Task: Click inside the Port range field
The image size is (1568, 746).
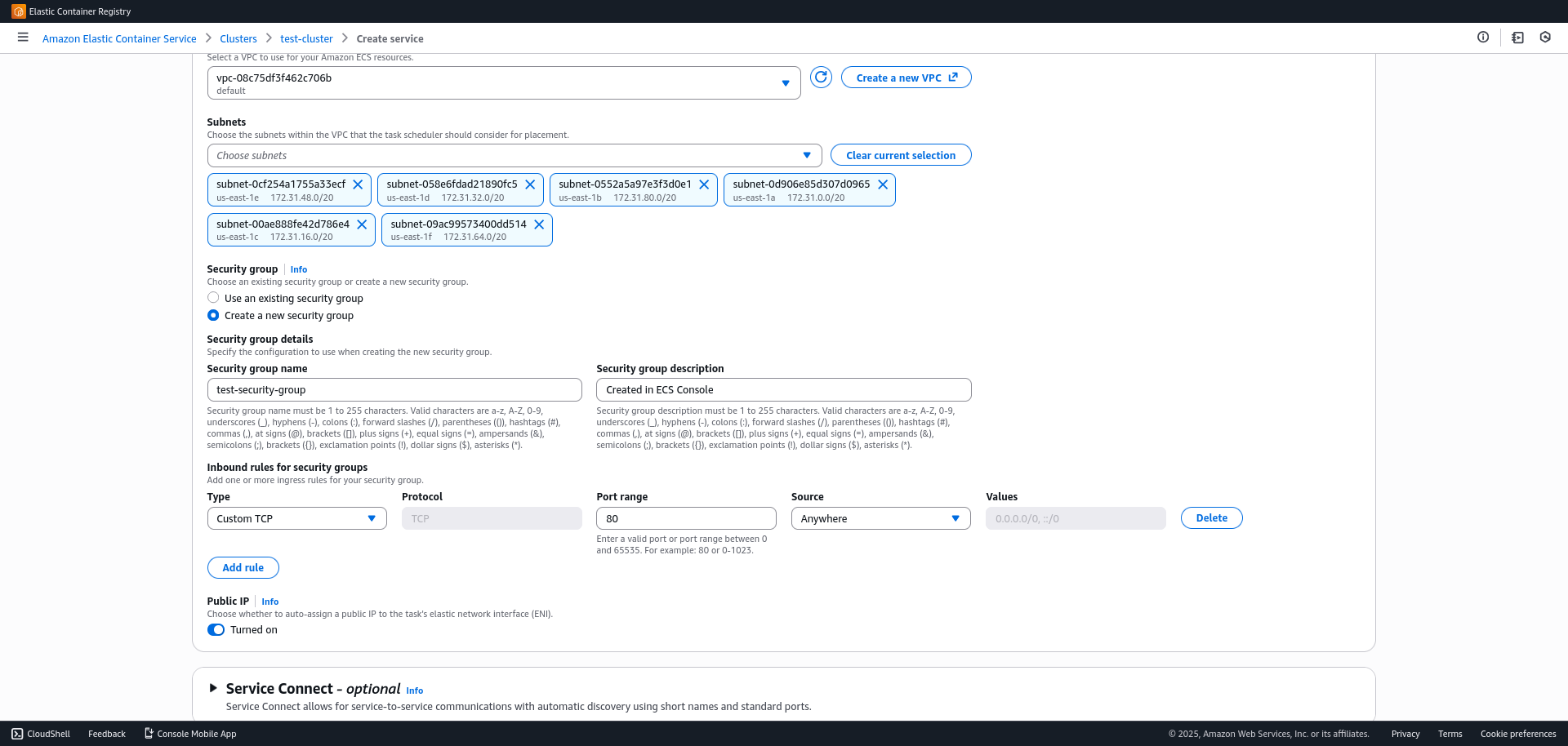Action: click(x=686, y=517)
